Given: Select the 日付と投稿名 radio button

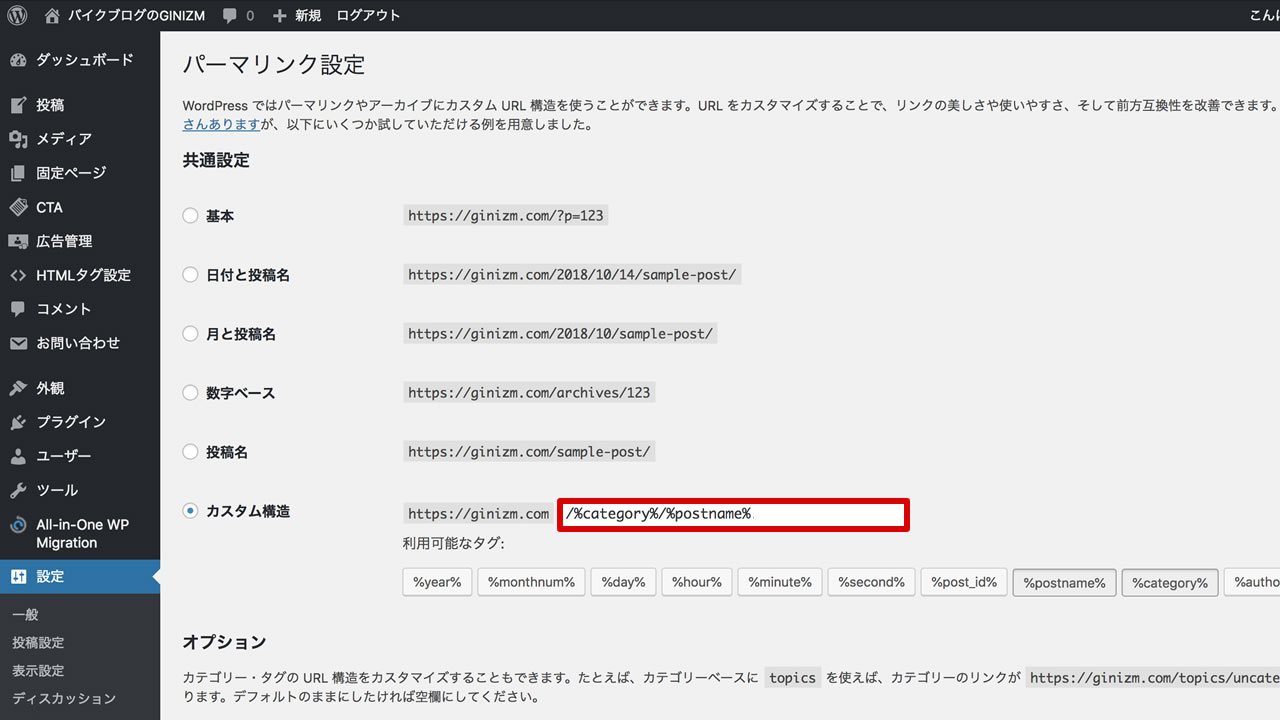Looking at the screenshot, I should 190,274.
